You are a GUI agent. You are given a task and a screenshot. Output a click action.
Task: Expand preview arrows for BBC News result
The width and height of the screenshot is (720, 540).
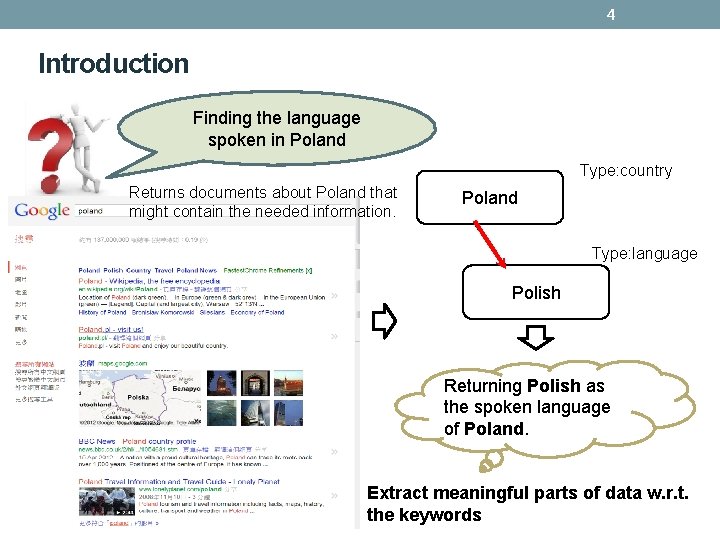click(x=334, y=452)
